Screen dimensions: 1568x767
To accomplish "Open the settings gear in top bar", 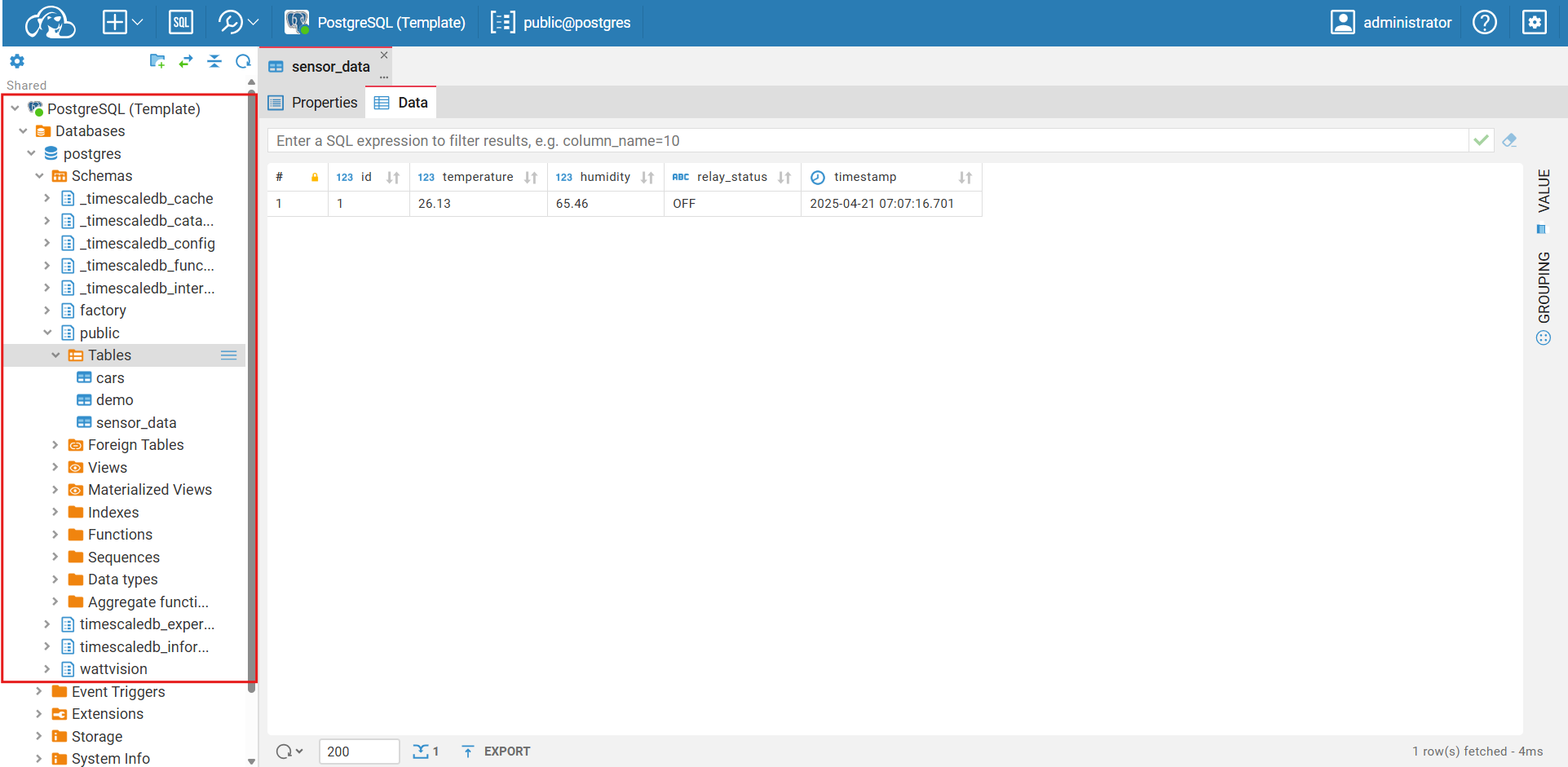I will 1535,22.
